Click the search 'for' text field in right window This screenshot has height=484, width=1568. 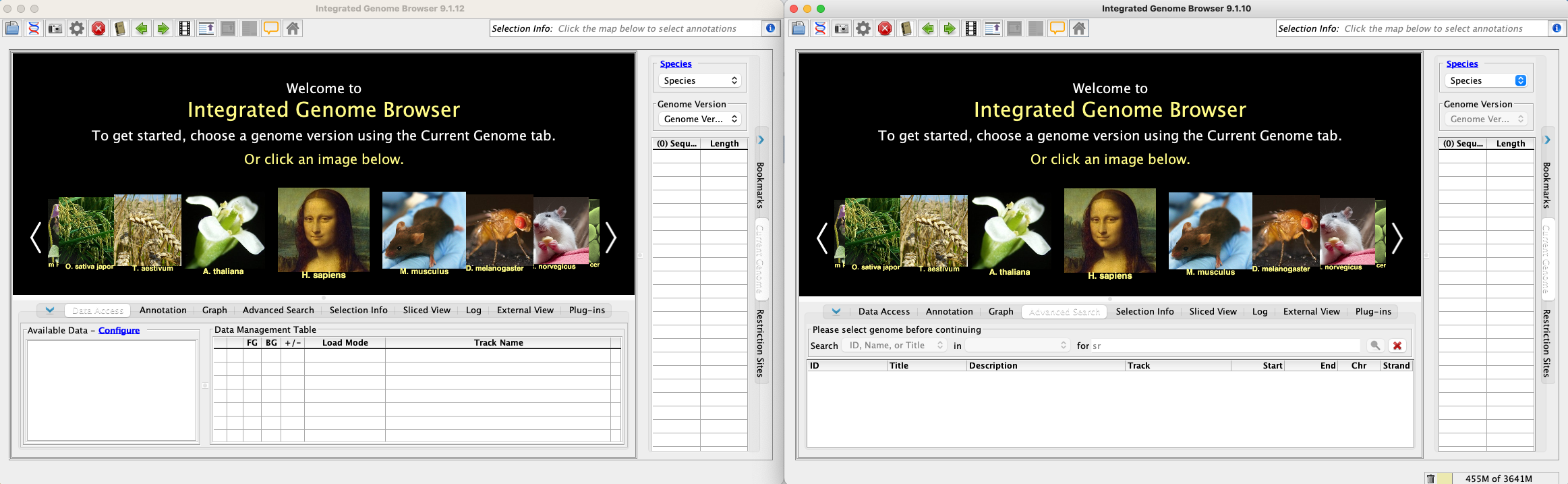(1224, 346)
